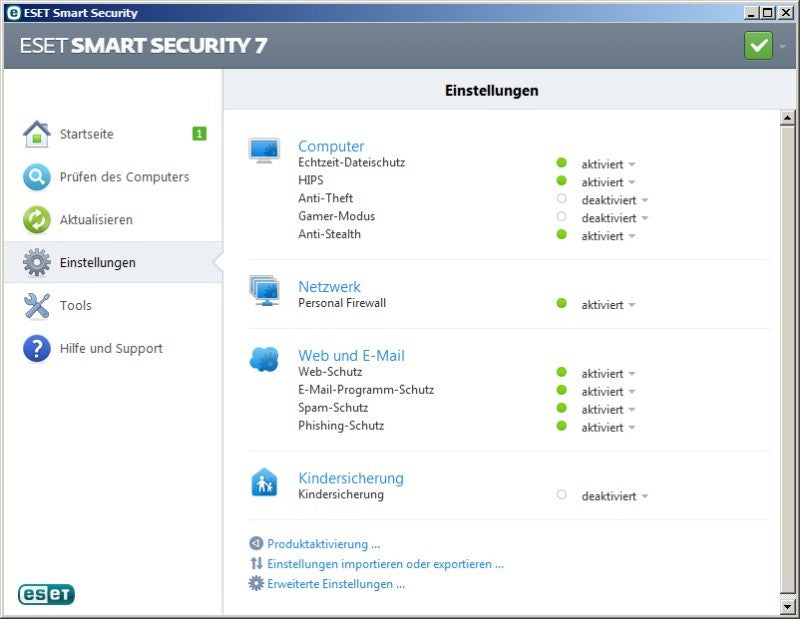Toggle Web-Schutz green status indicator
The width and height of the screenshot is (800, 619).
561,372
